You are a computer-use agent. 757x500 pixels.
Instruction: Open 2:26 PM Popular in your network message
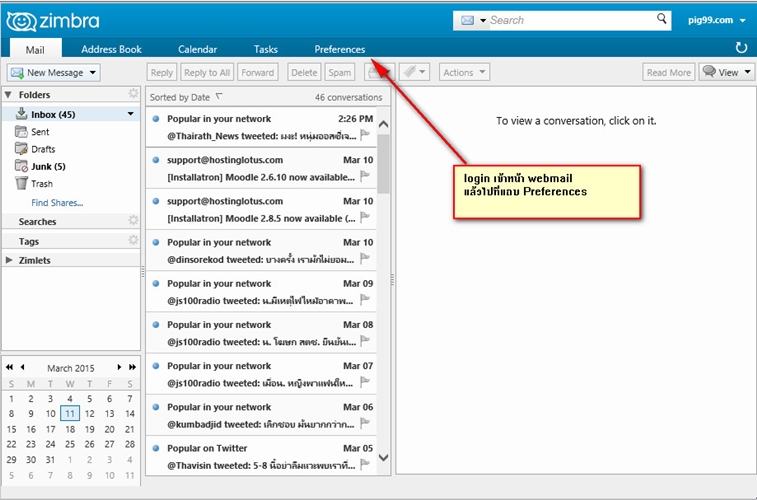point(261,127)
